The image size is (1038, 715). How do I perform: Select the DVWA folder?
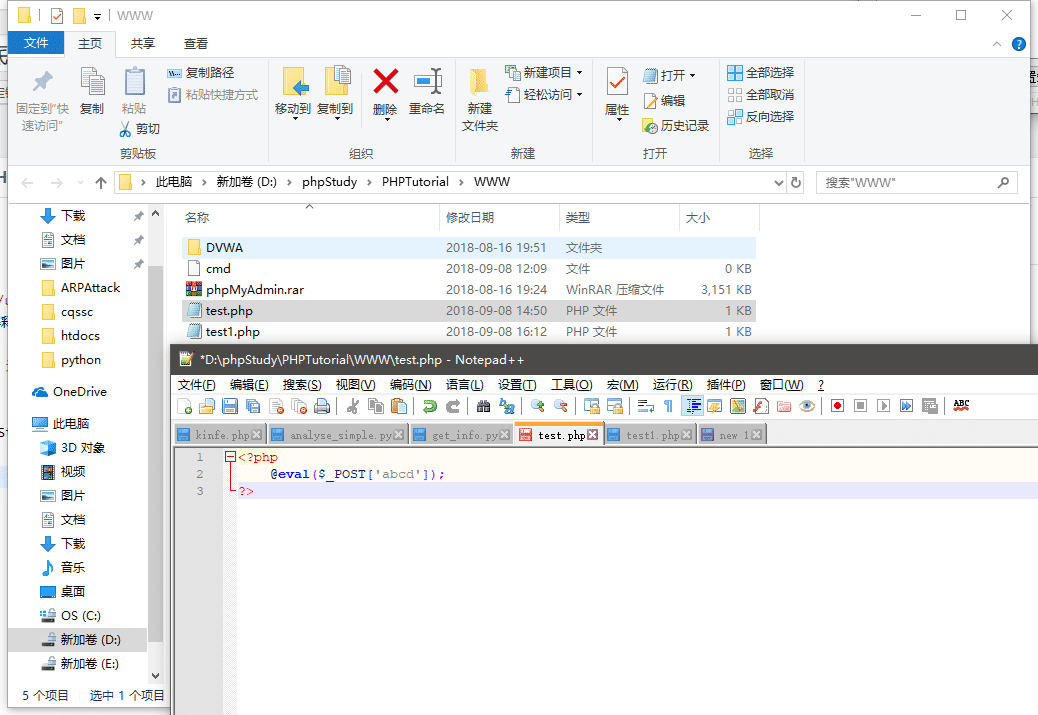pyautogui.click(x=469, y=248)
